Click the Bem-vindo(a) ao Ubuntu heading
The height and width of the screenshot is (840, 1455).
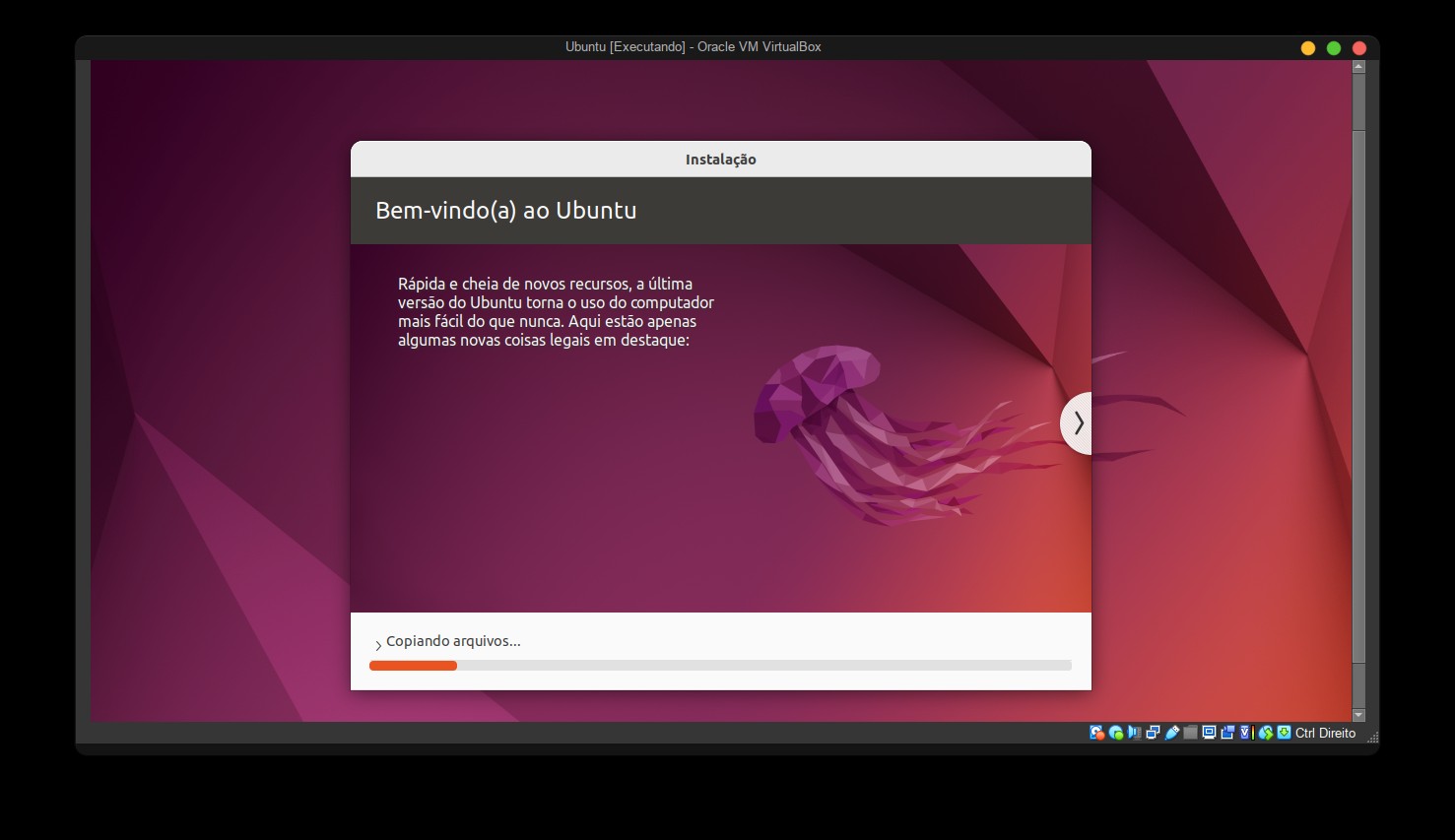click(505, 211)
